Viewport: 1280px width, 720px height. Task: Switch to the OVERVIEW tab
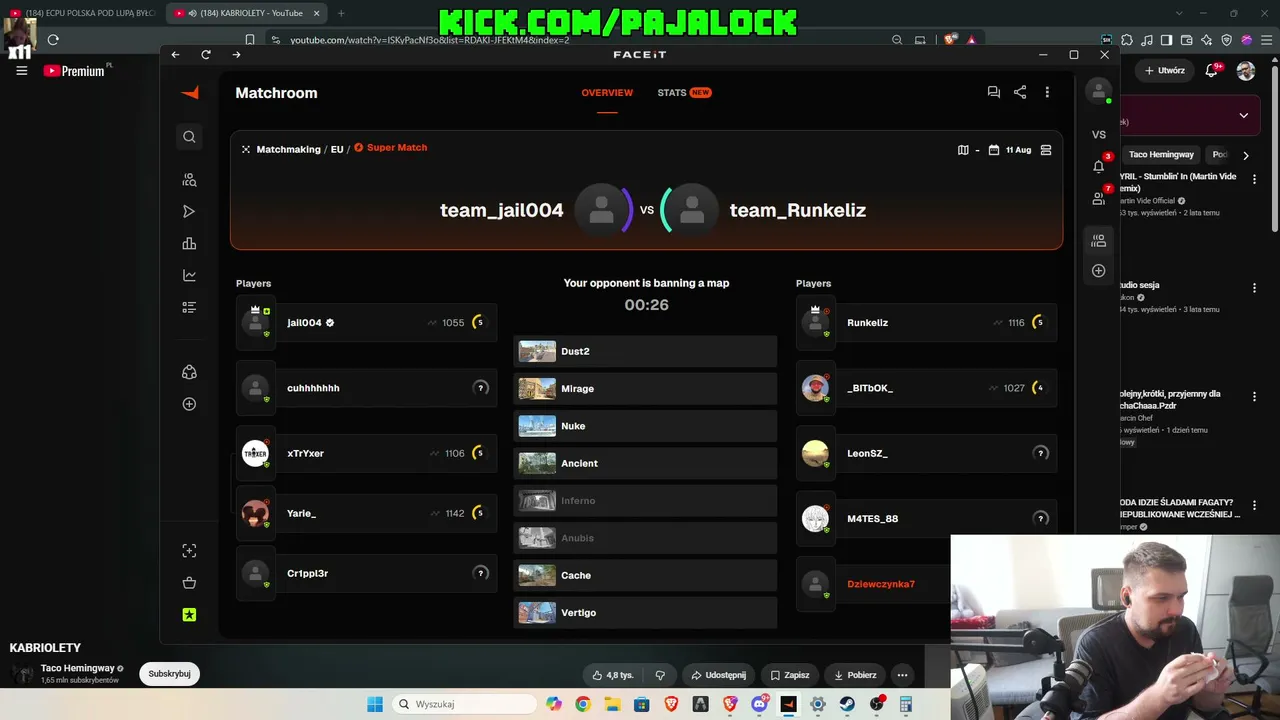[607, 93]
